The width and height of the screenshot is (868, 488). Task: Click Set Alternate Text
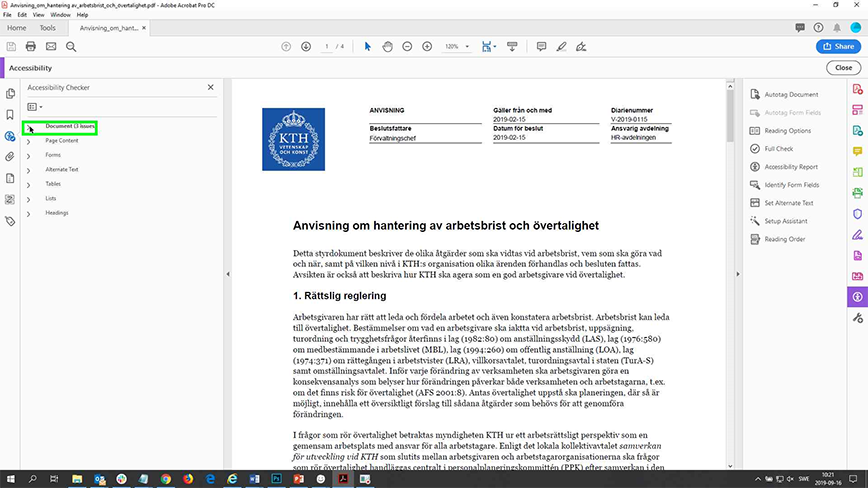tap(782, 203)
